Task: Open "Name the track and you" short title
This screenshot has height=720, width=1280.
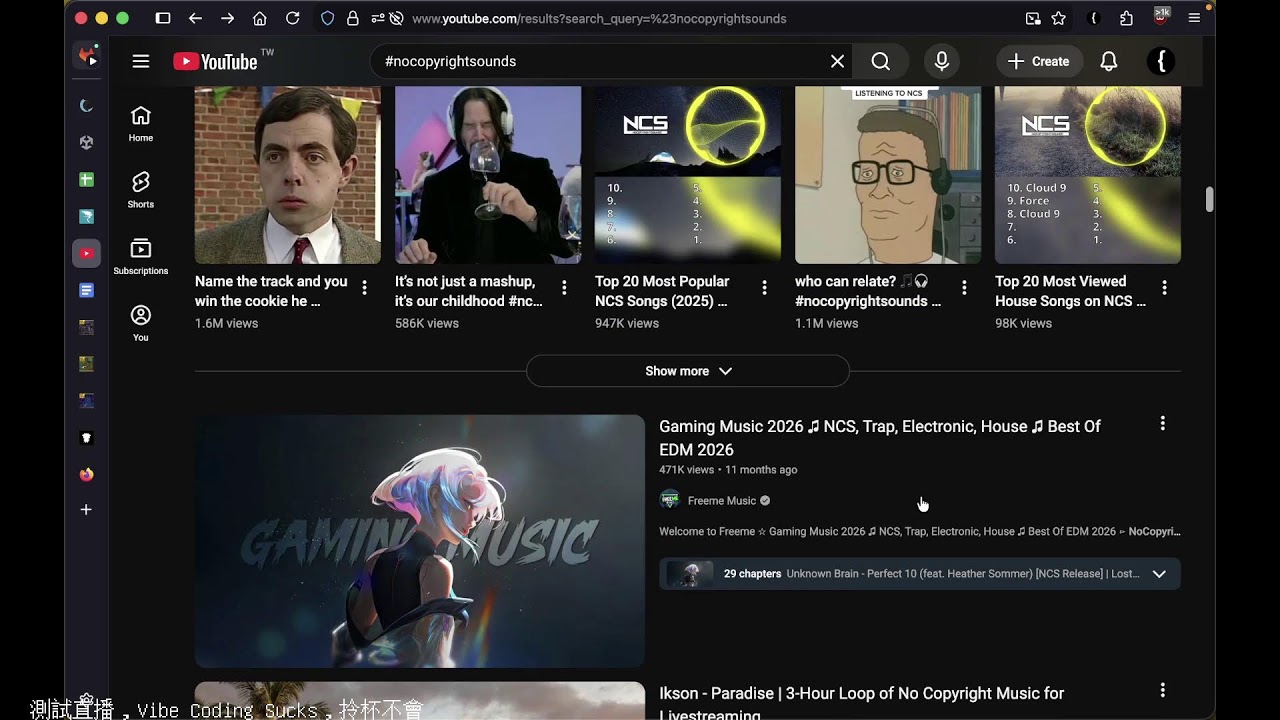Action: tap(271, 291)
